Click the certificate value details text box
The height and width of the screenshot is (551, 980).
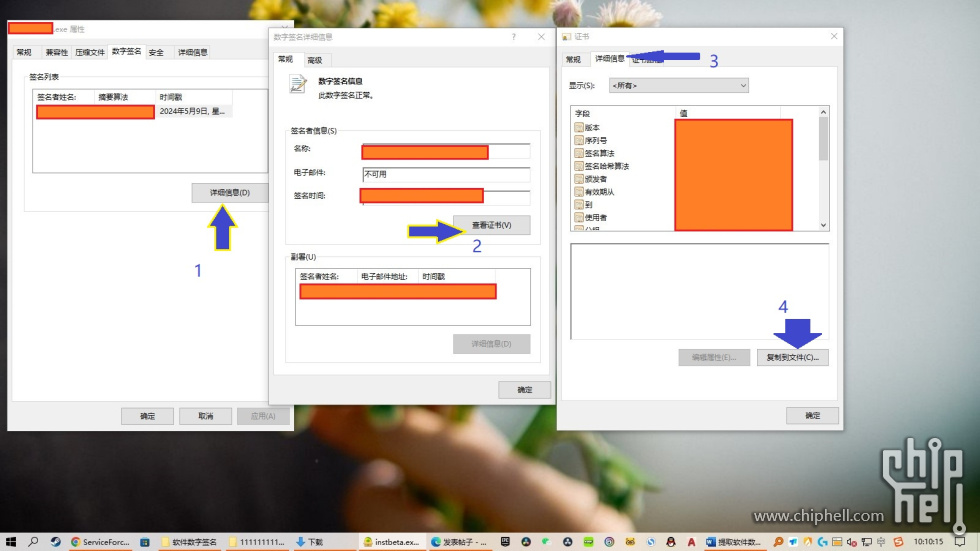click(699, 292)
